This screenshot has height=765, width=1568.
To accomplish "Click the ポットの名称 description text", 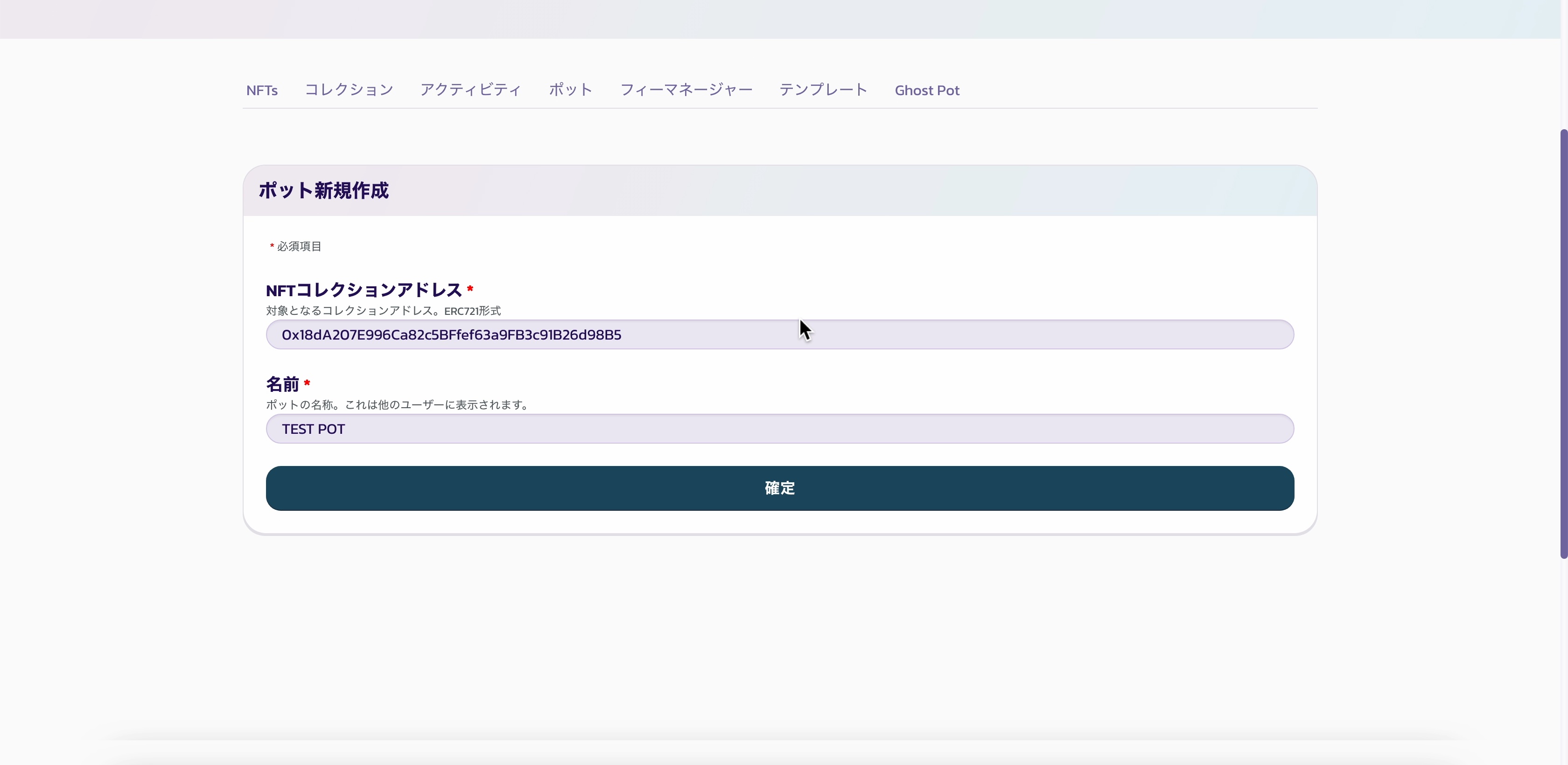I will pyautogui.click(x=398, y=405).
